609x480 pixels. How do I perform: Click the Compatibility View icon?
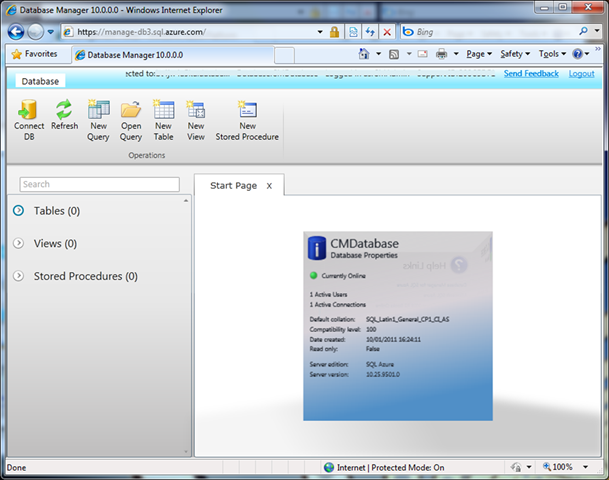tap(353, 32)
